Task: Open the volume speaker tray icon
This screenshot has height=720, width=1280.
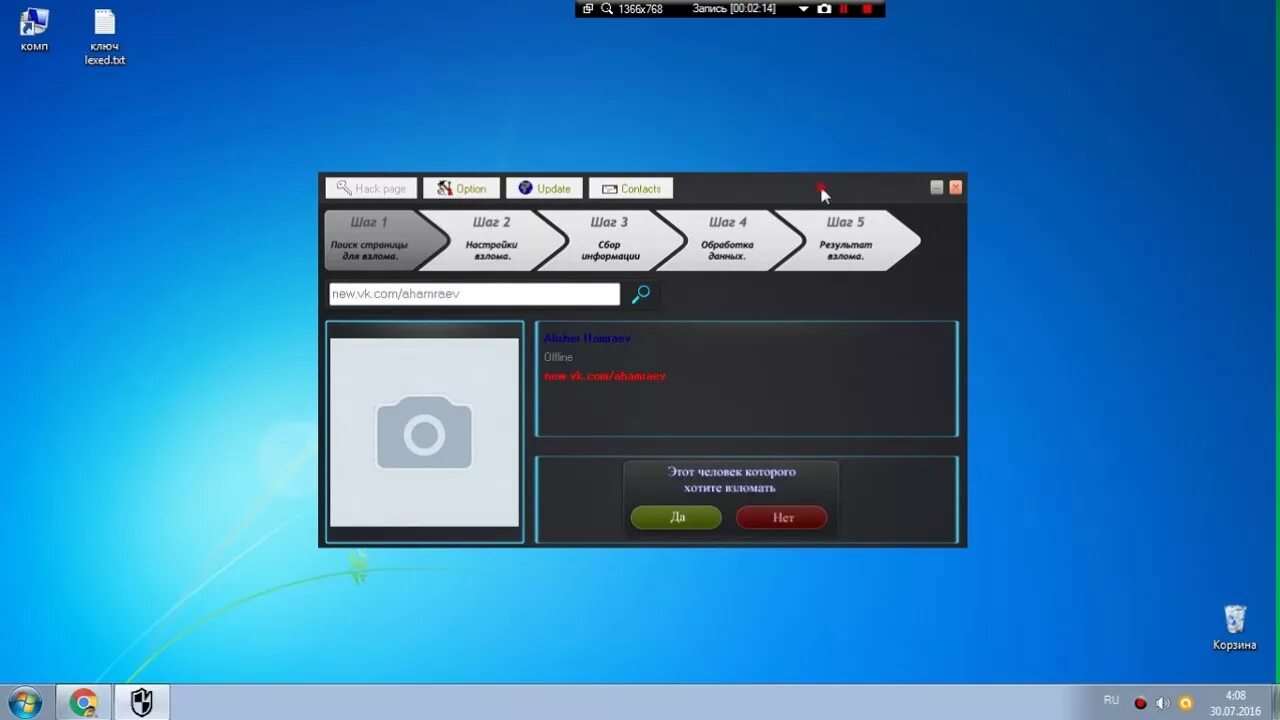Action: pos(1163,703)
